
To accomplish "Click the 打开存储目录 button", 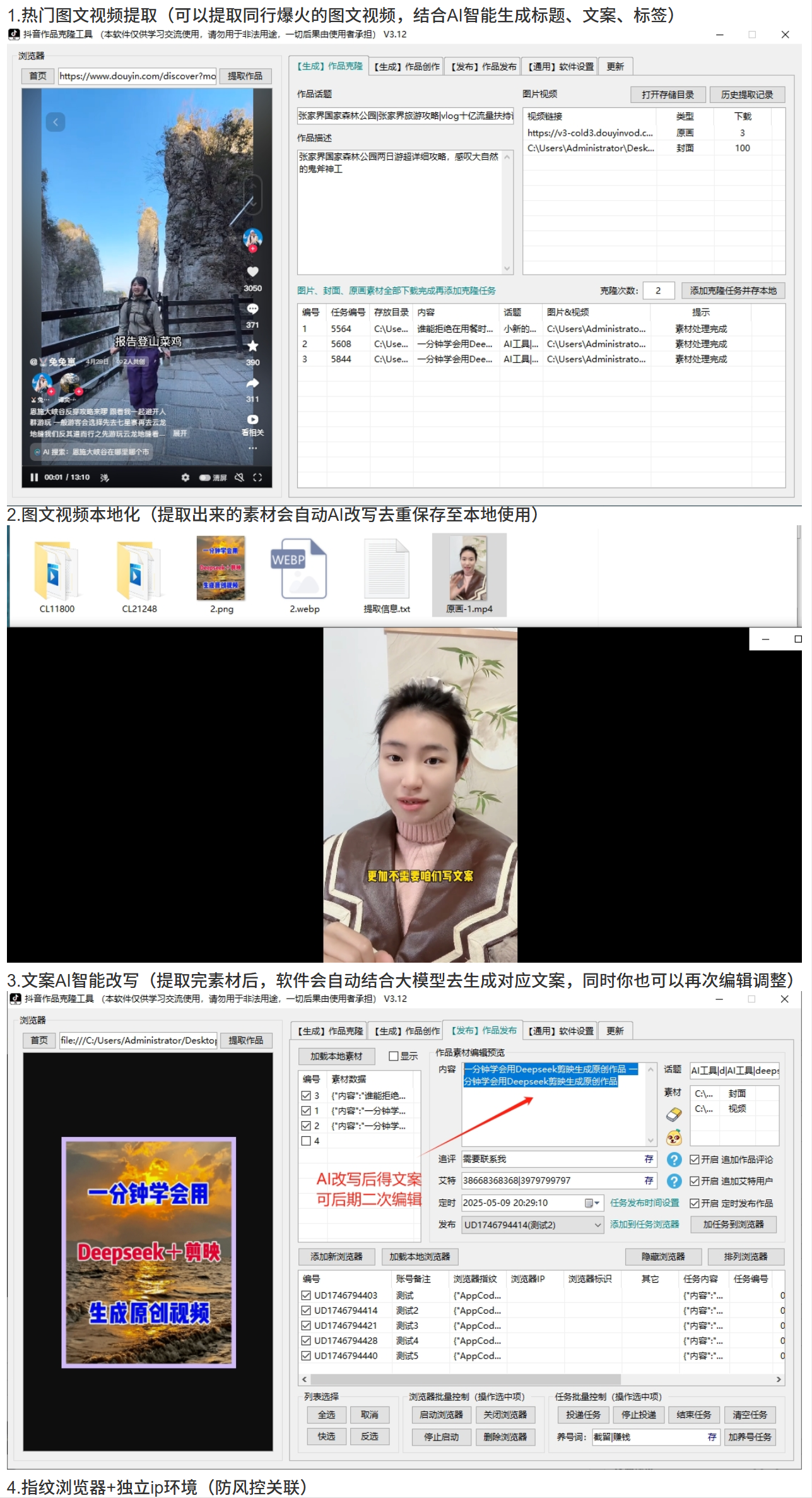I will point(668,95).
